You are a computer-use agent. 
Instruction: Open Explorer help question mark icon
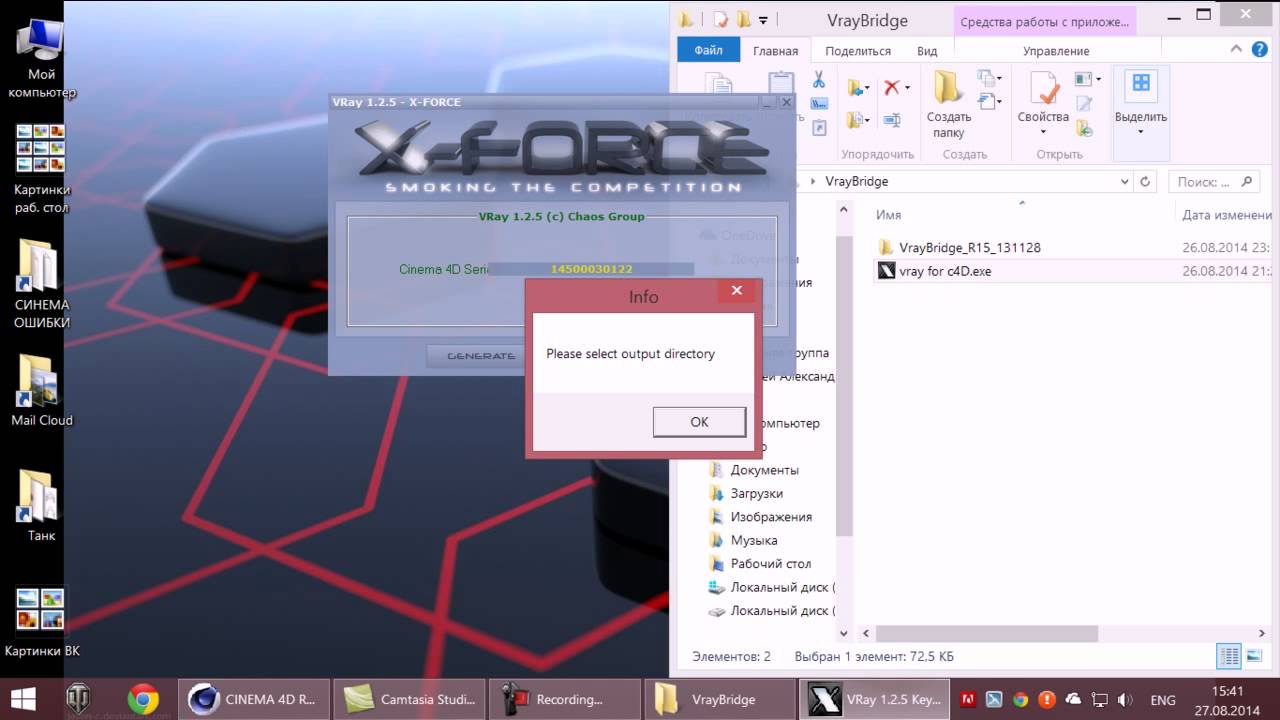point(1262,50)
